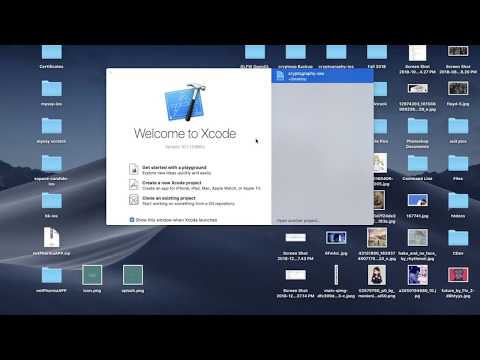This screenshot has width=480, height=360.
Task: Select the highlighted recent project in the Xcode list
Action: [322, 76]
